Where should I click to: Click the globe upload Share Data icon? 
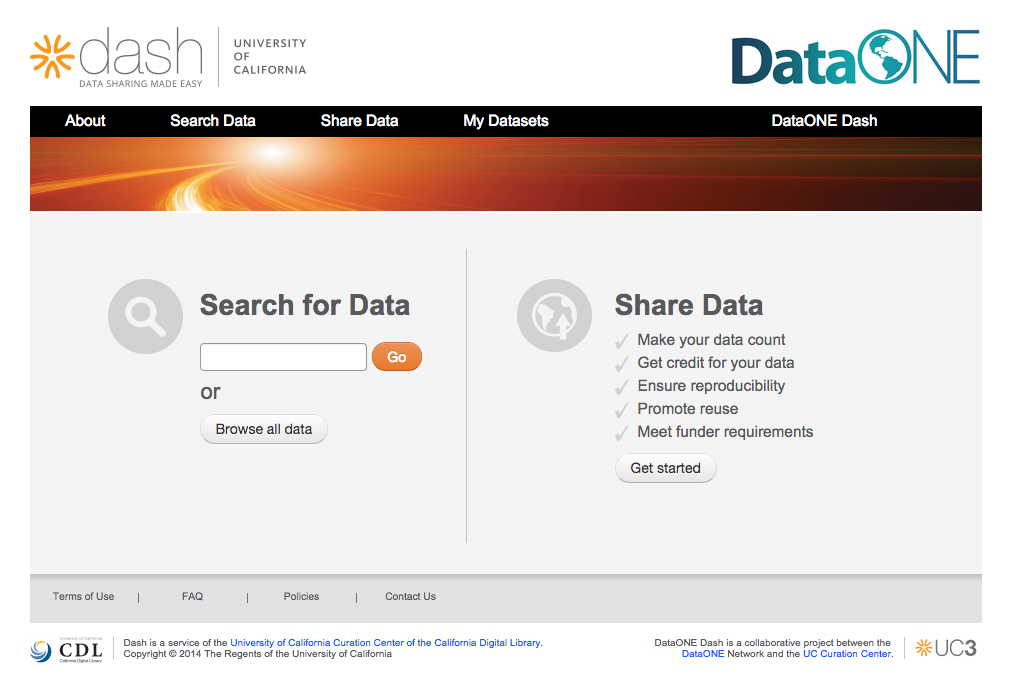[554, 315]
